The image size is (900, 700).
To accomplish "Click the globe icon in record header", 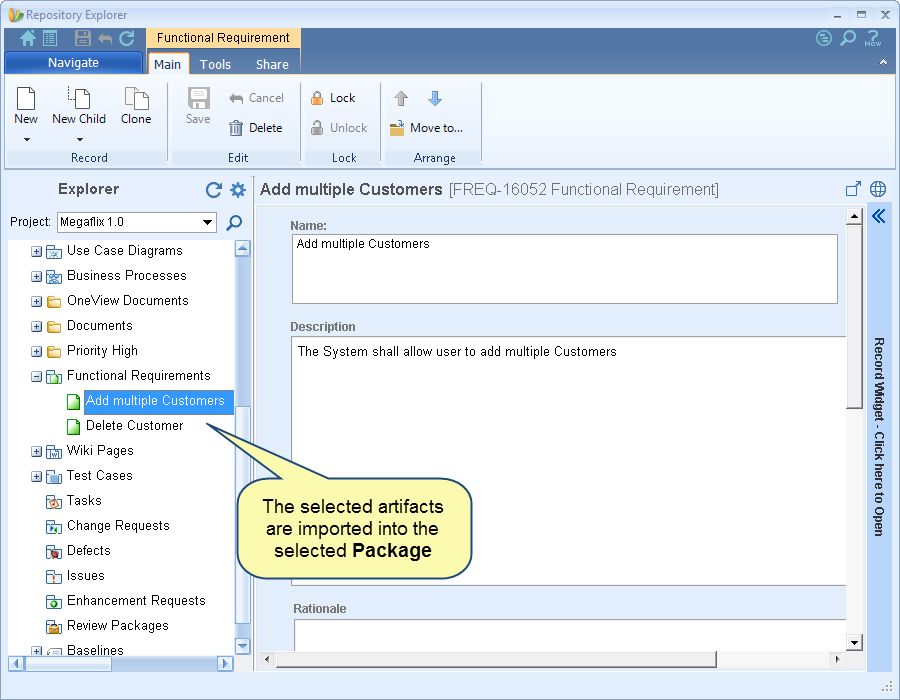I will [x=878, y=189].
